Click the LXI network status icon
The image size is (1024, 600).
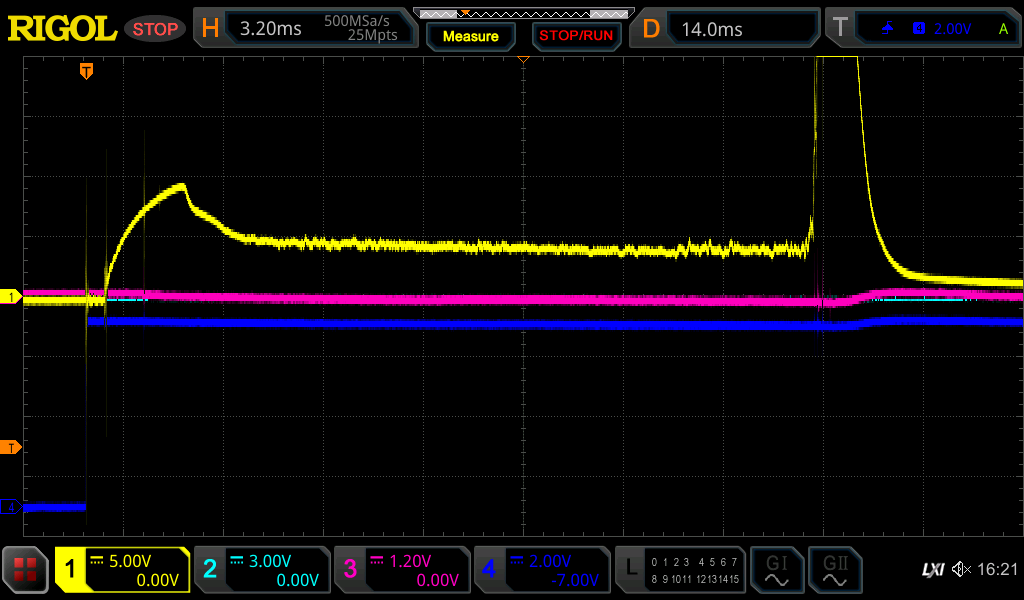(x=931, y=570)
